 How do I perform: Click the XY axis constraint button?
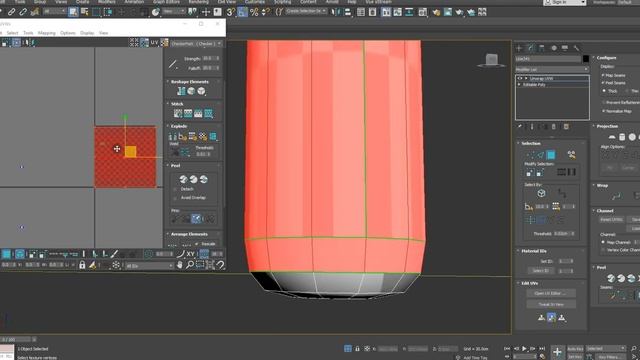click(x=191, y=254)
